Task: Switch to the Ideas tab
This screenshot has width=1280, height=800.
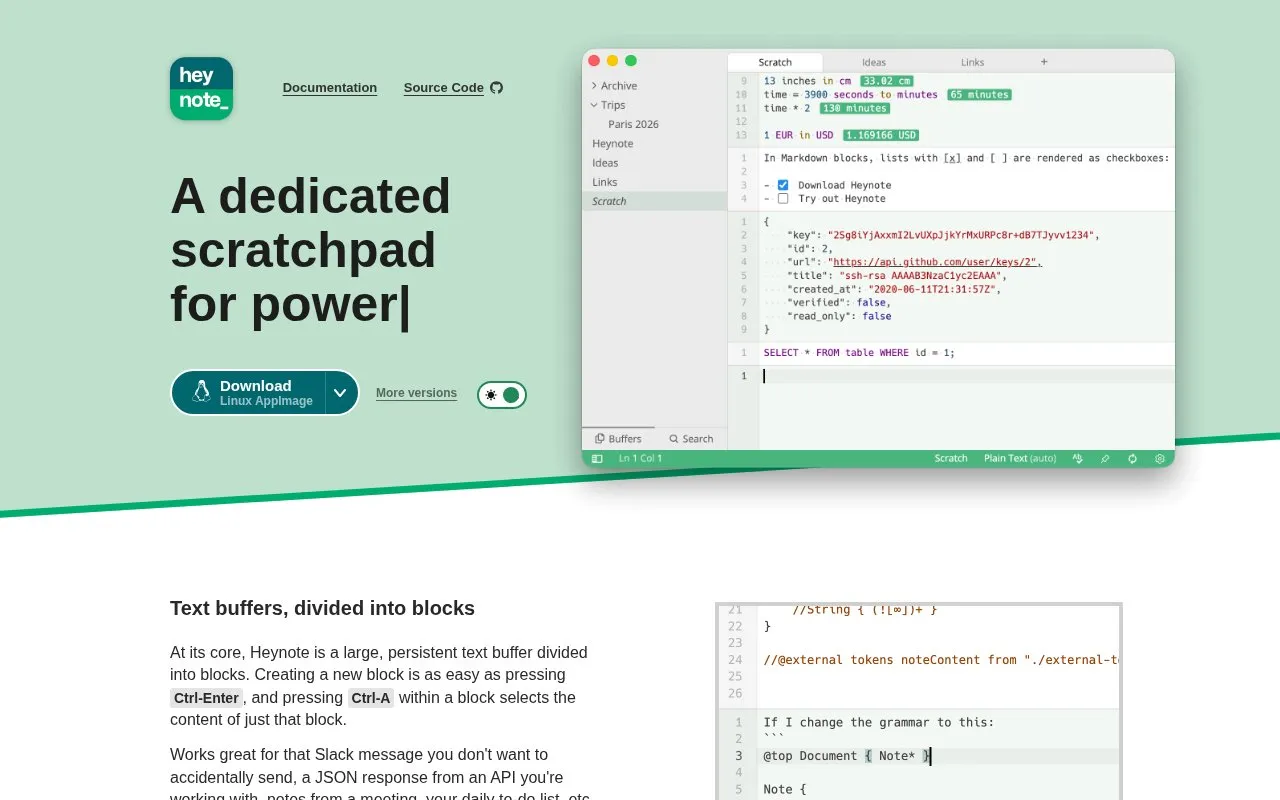Action: tap(874, 62)
